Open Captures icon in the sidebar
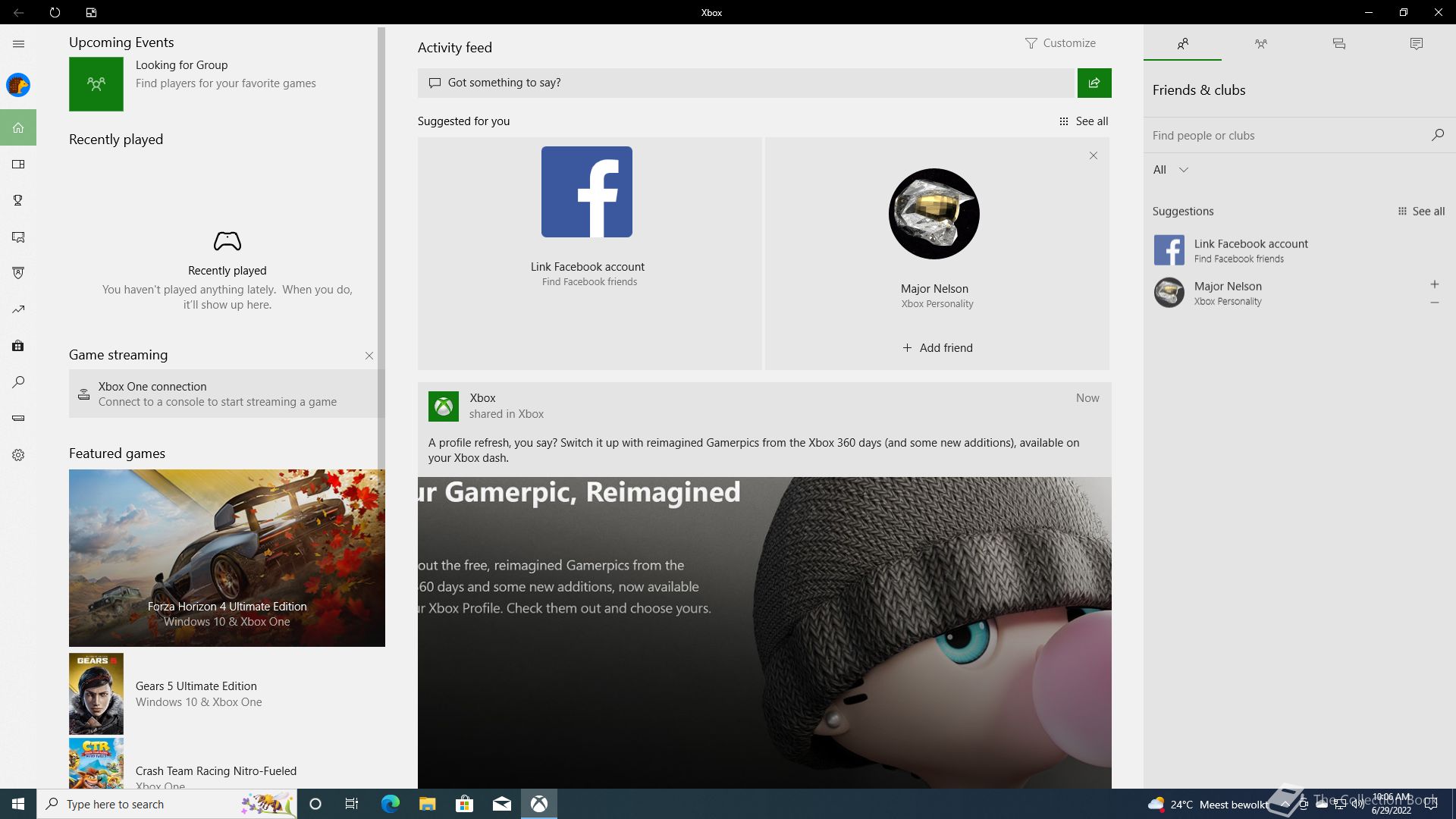Image resolution: width=1456 pixels, height=819 pixels. (x=18, y=237)
